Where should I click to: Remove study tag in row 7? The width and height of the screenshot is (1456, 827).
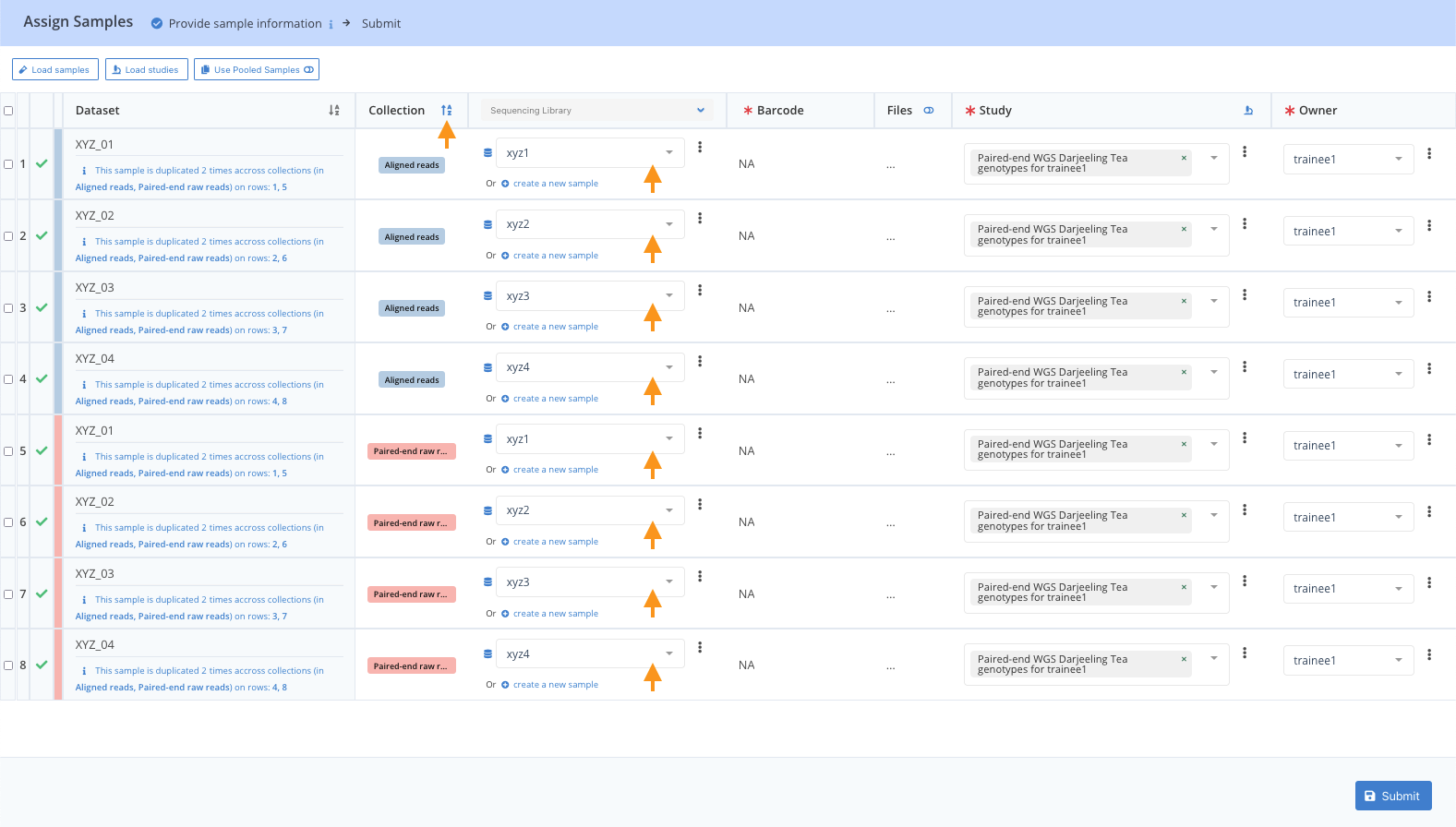click(1184, 587)
